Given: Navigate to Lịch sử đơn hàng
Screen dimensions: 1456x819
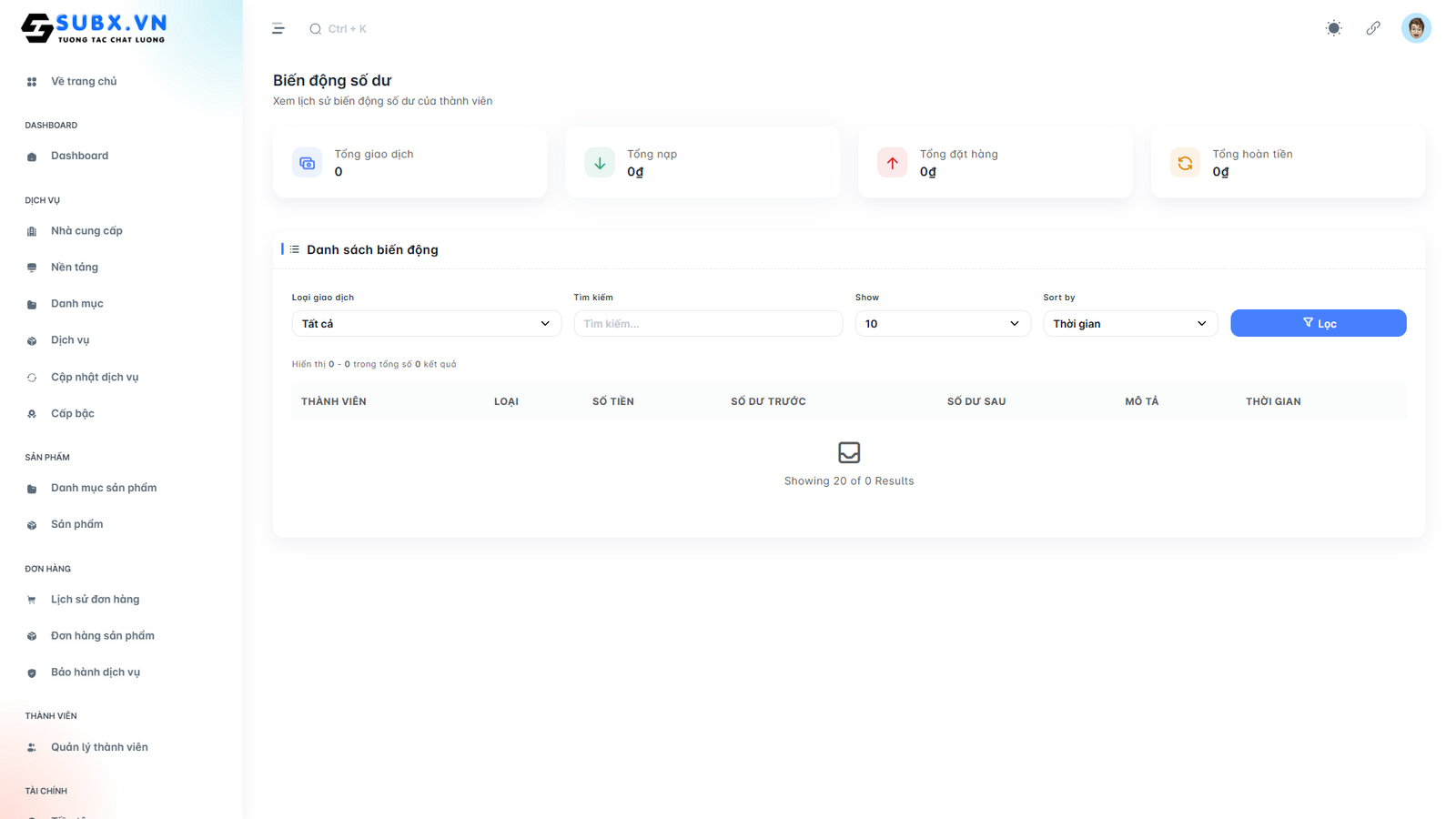Looking at the screenshot, I should [x=95, y=600].
